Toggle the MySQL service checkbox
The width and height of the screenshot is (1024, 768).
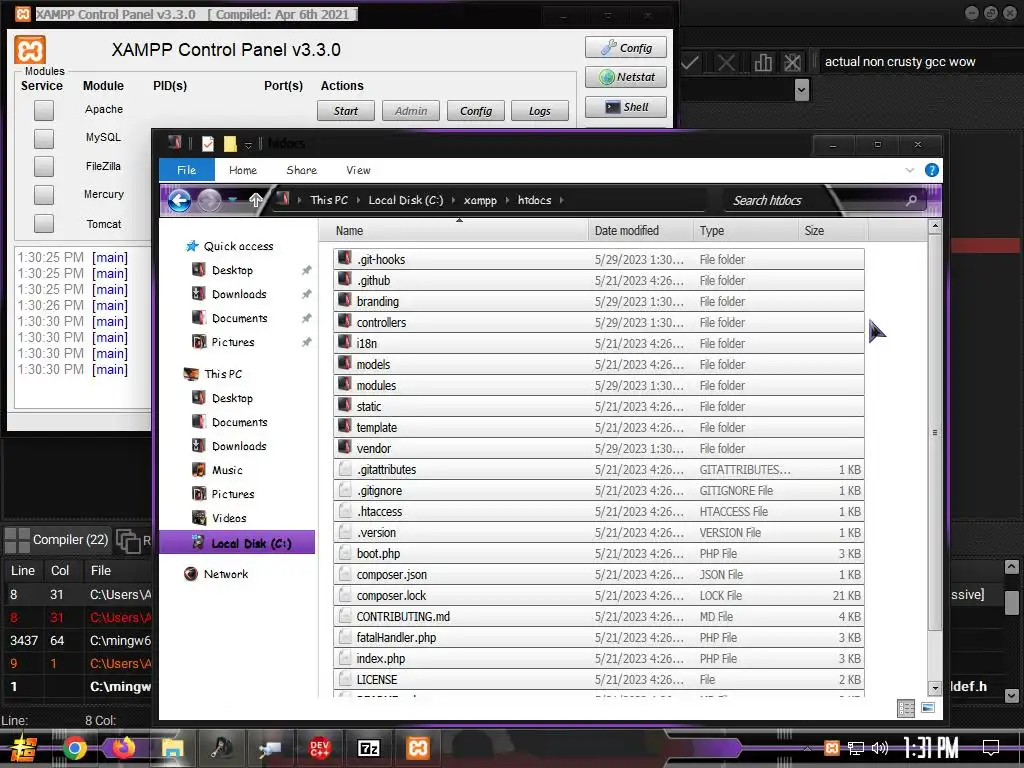pos(44,138)
